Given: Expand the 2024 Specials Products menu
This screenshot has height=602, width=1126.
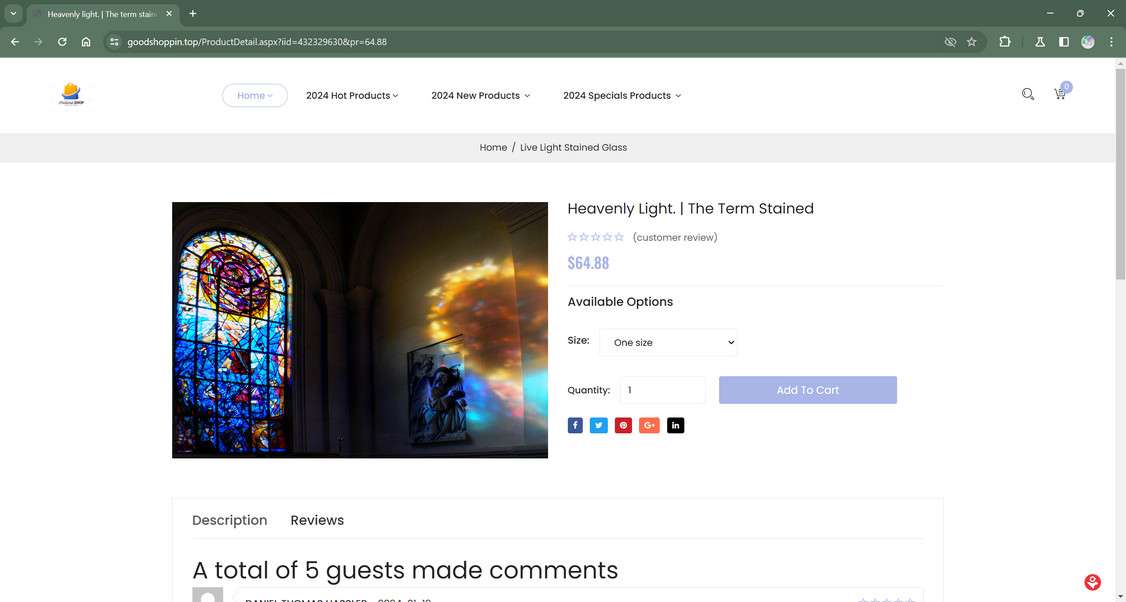Looking at the screenshot, I should [622, 96].
